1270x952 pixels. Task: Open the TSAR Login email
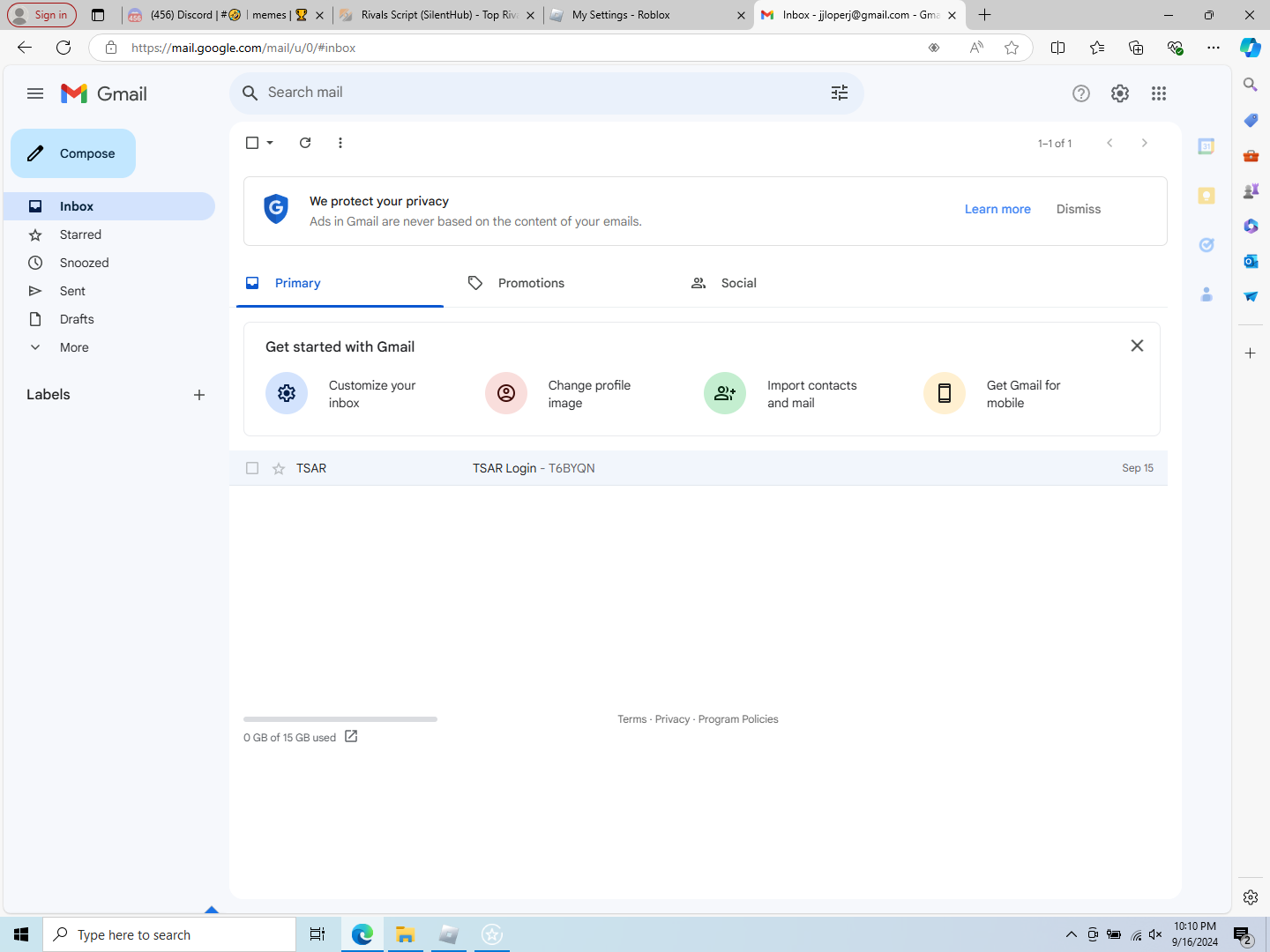click(x=698, y=468)
